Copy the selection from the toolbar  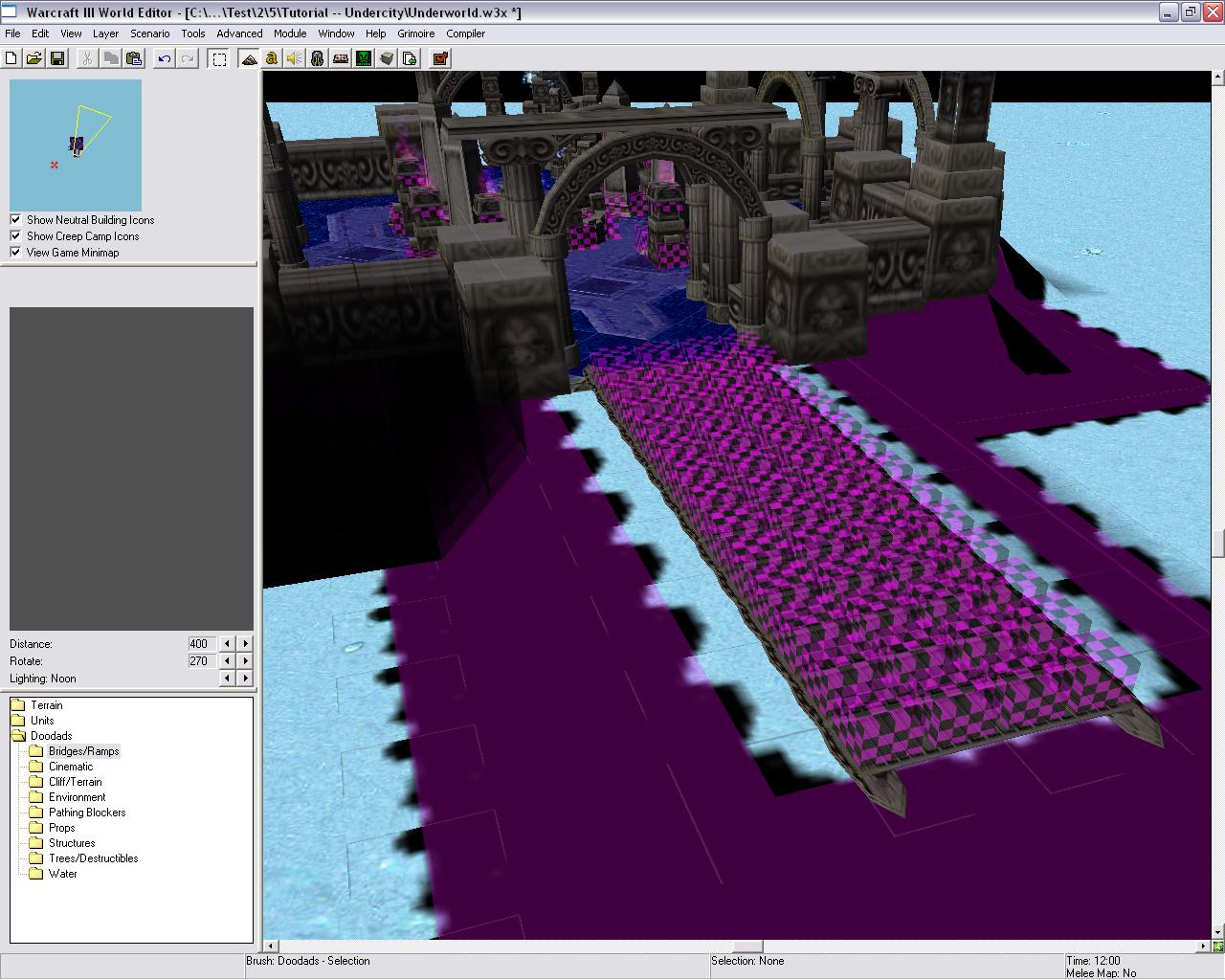110,58
